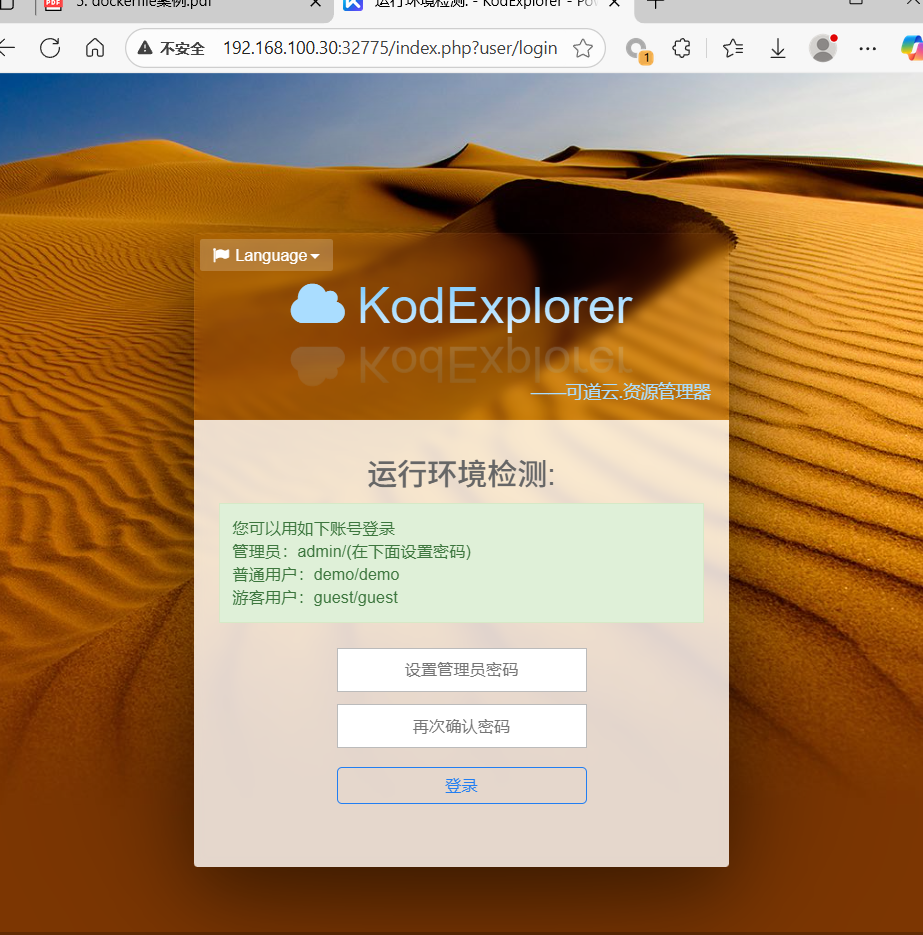This screenshot has width=923, height=935.
Task: Click the KodExplorer title text
Action: pyautogui.click(x=495, y=306)
